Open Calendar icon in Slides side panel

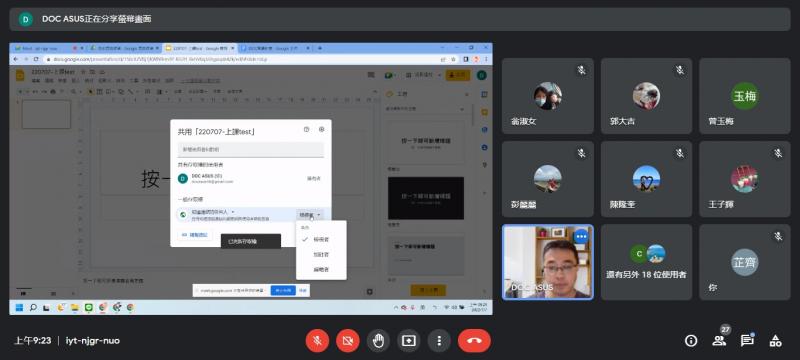(484, 95)
